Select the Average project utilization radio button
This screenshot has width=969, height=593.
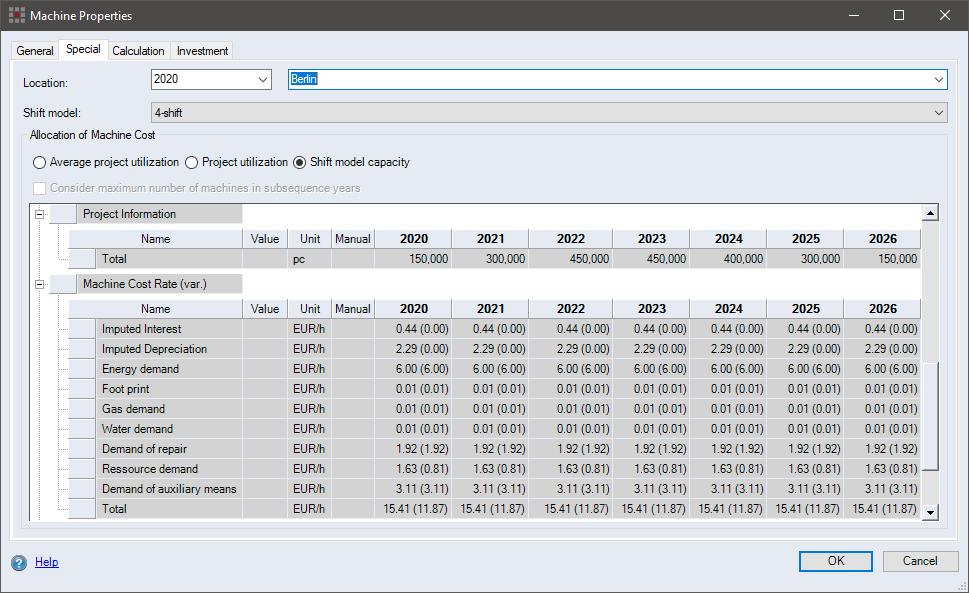(x=39, y=162)
